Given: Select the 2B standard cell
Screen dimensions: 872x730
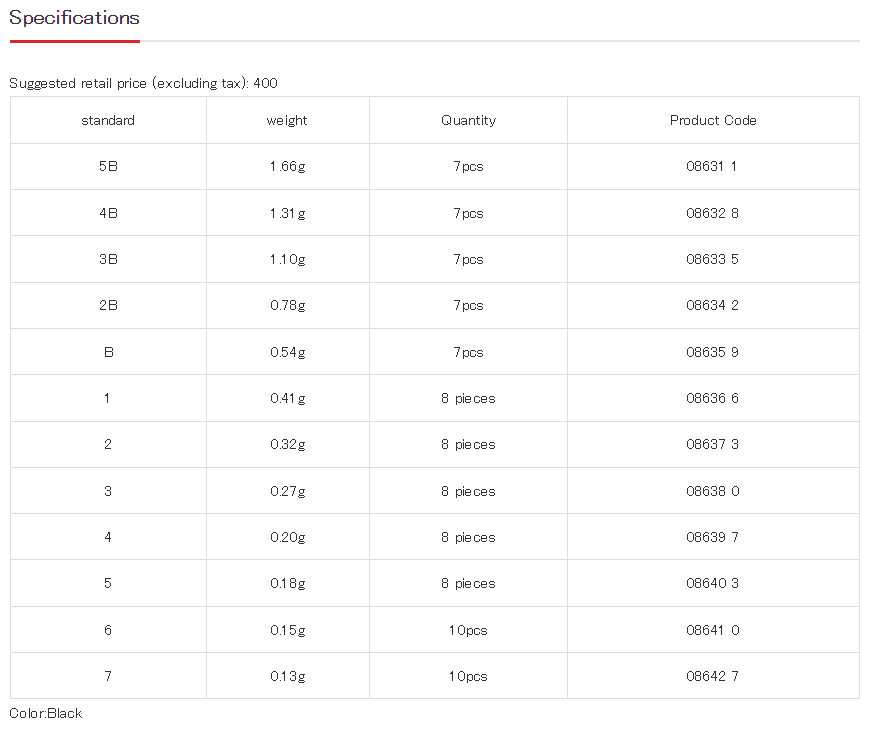Looking at the screenshot, I should pos(108,305).
